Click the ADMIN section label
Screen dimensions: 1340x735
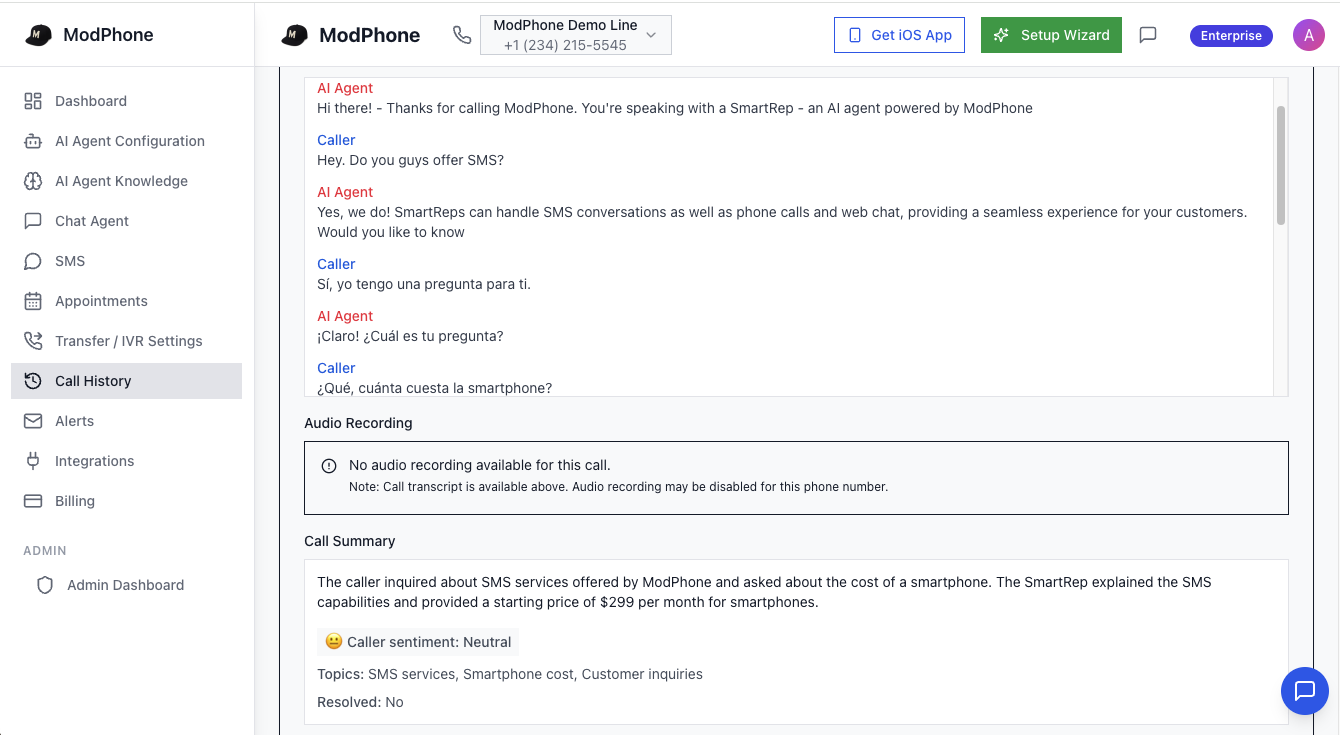(45, 551)
